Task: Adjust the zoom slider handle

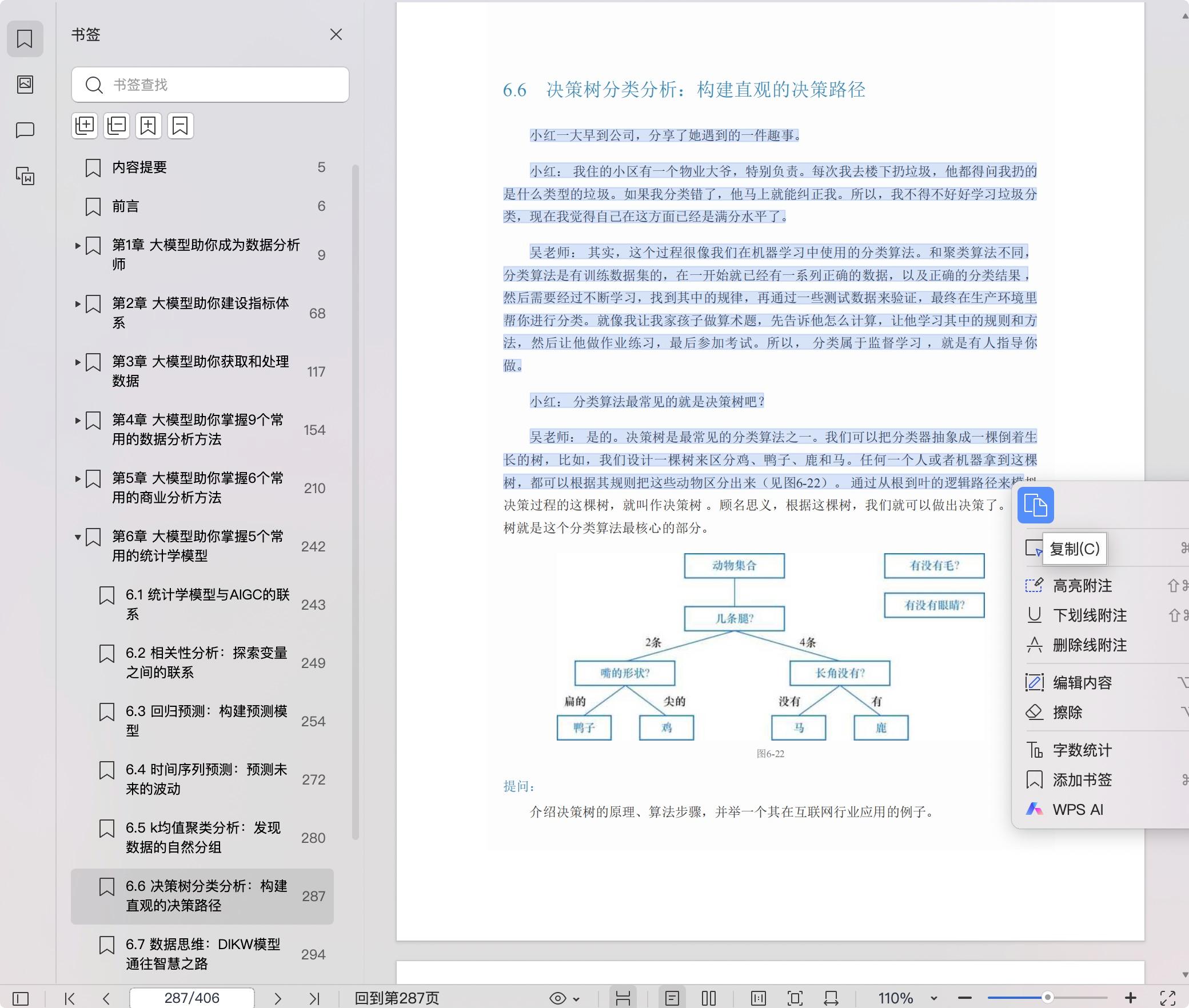Action: pos(1047,998)
